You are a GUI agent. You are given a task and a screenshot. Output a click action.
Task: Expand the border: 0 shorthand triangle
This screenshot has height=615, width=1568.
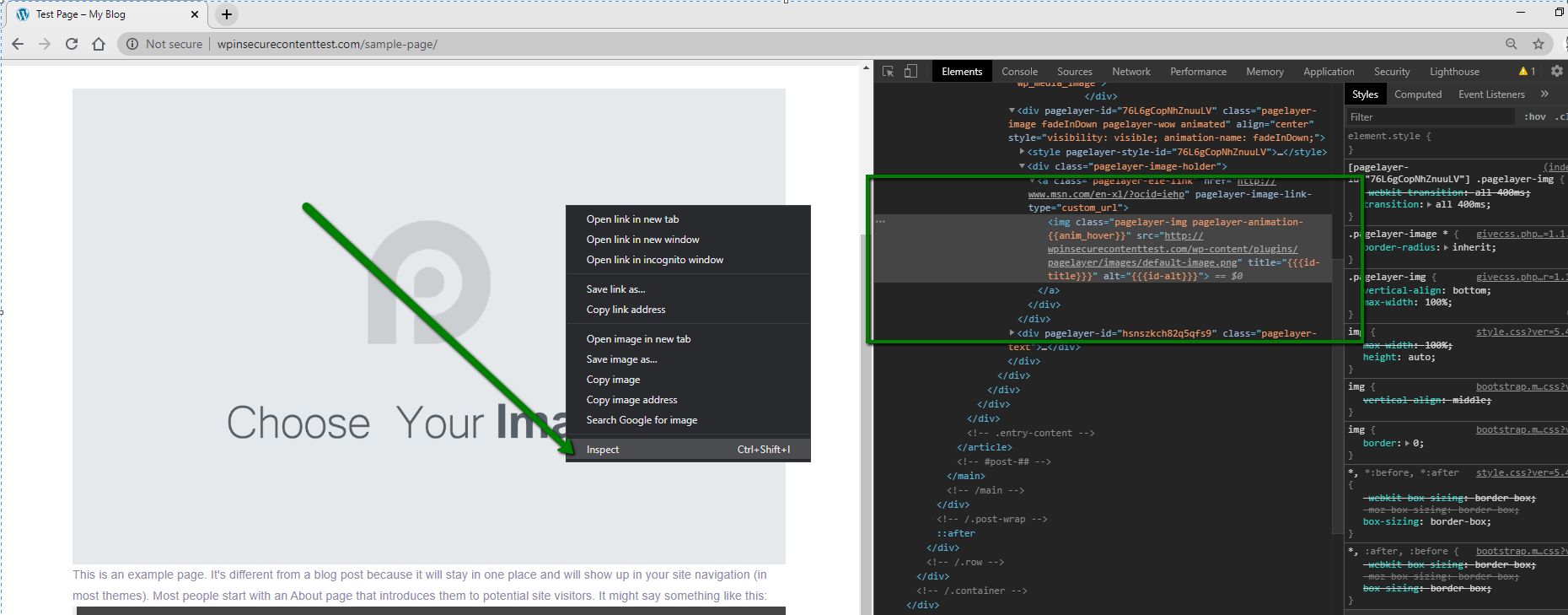1408,444
